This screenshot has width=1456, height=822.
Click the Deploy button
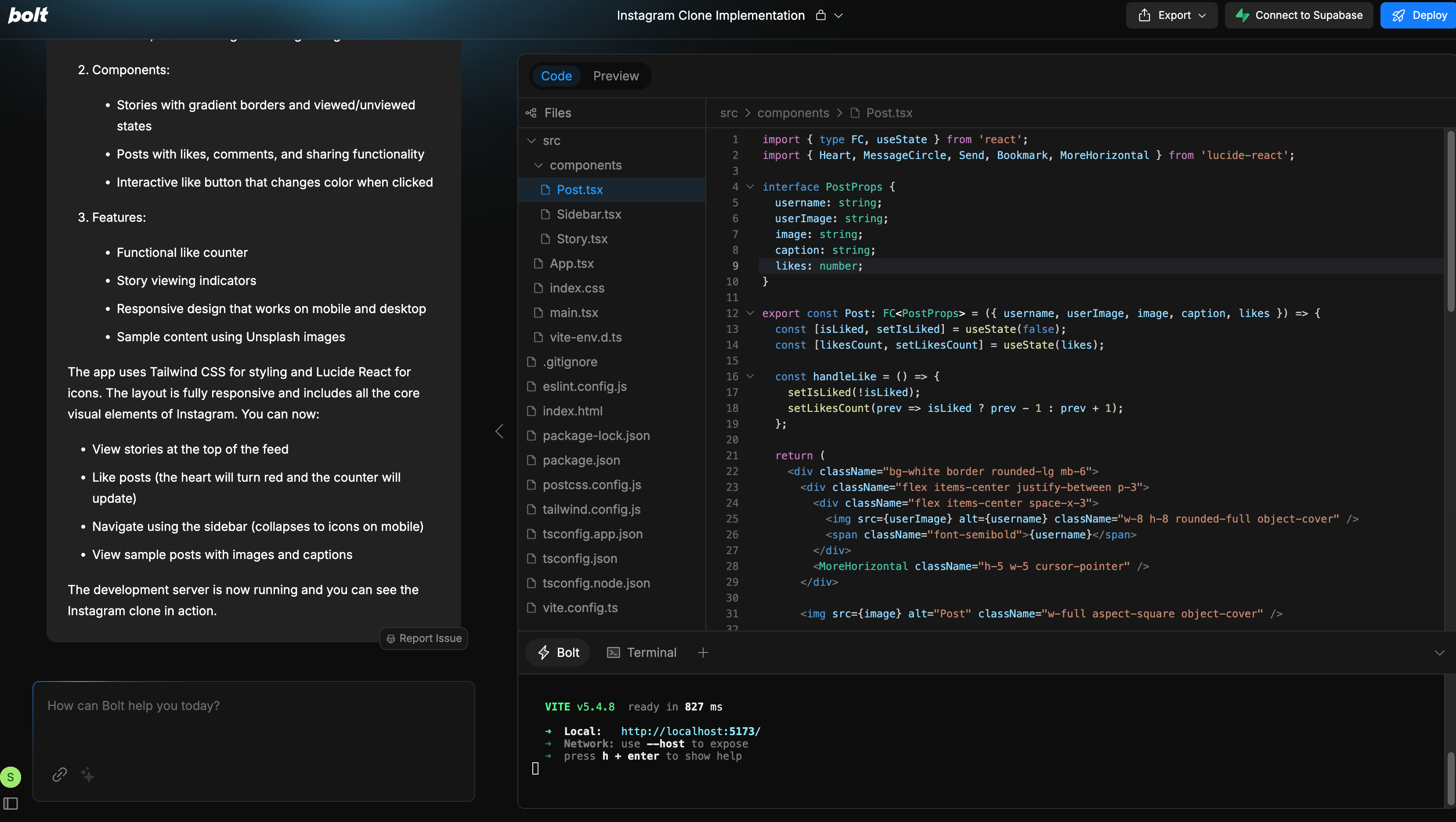[x=1419, y=15]
